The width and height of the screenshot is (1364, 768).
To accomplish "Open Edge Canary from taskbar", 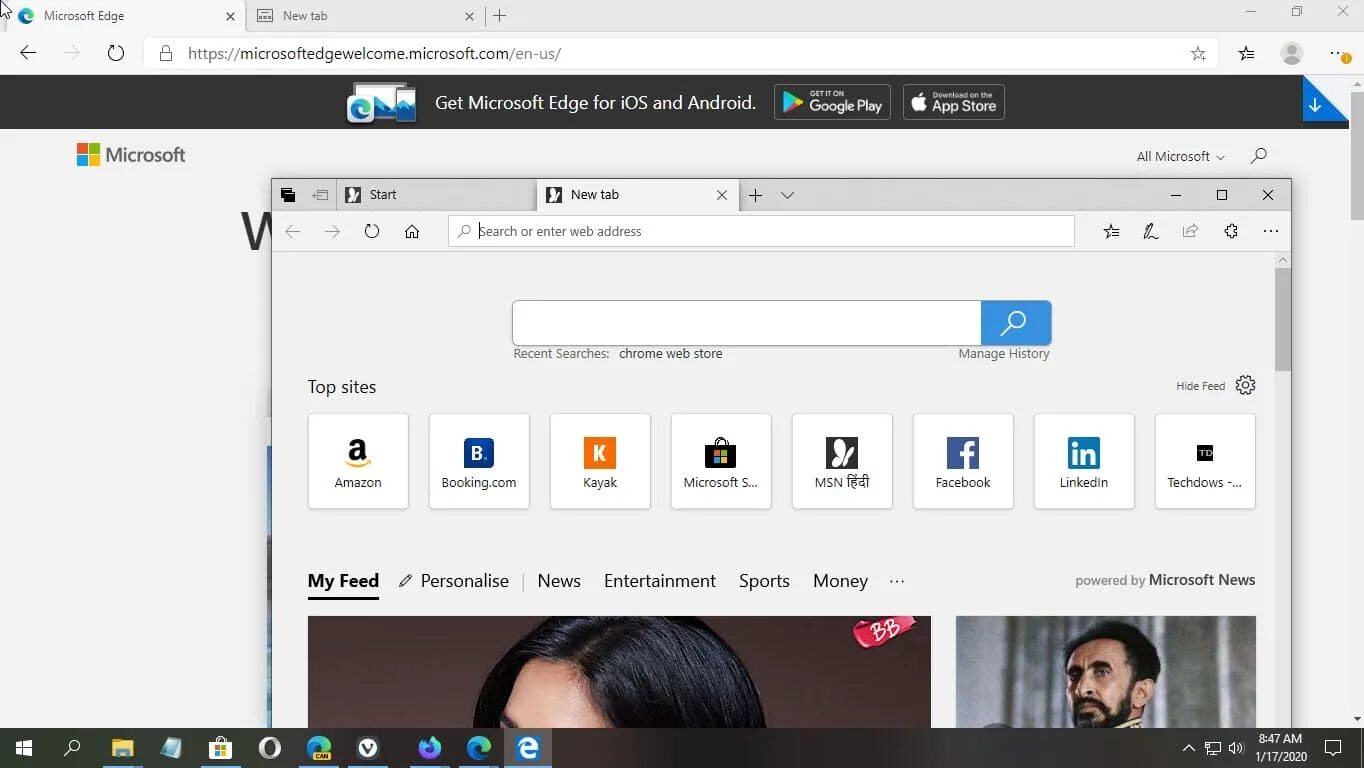I will point(319,748).
